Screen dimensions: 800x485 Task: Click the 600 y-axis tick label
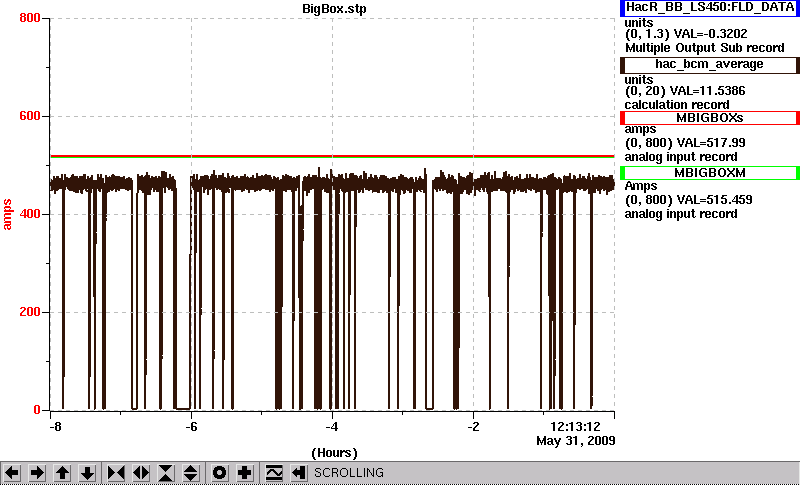(30, 116)
